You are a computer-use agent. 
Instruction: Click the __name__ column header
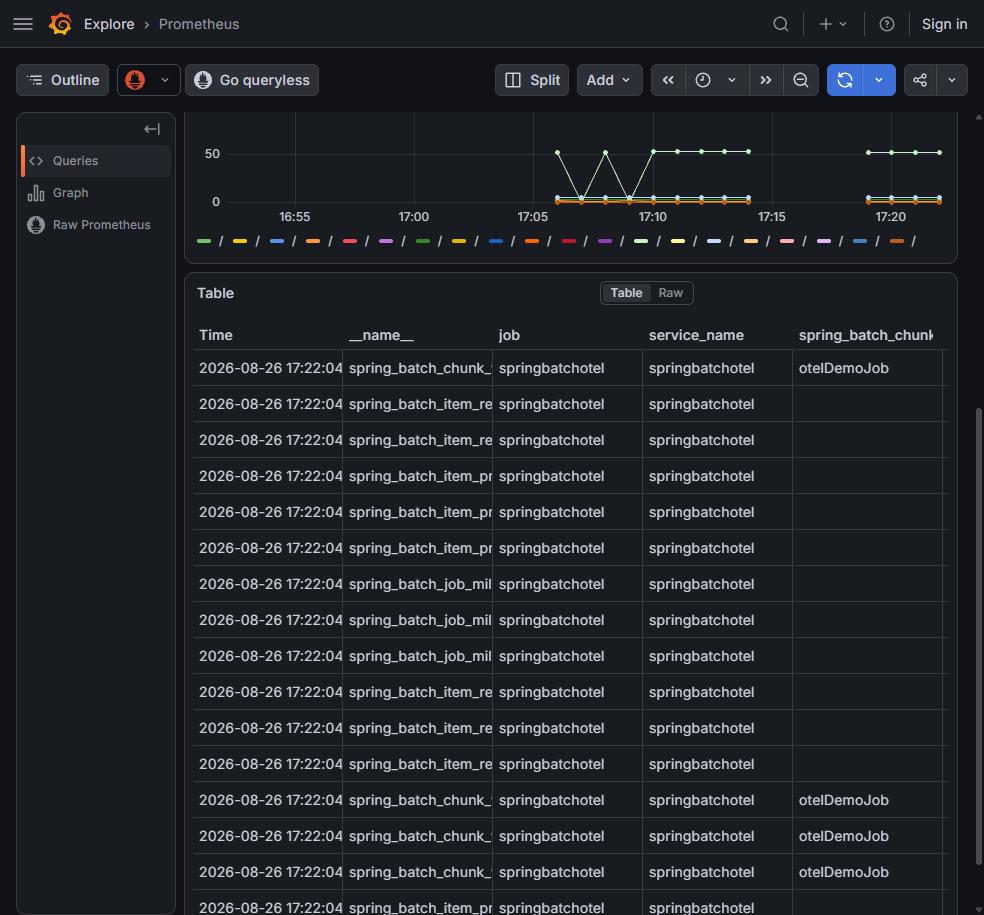[x=381, y=335]
